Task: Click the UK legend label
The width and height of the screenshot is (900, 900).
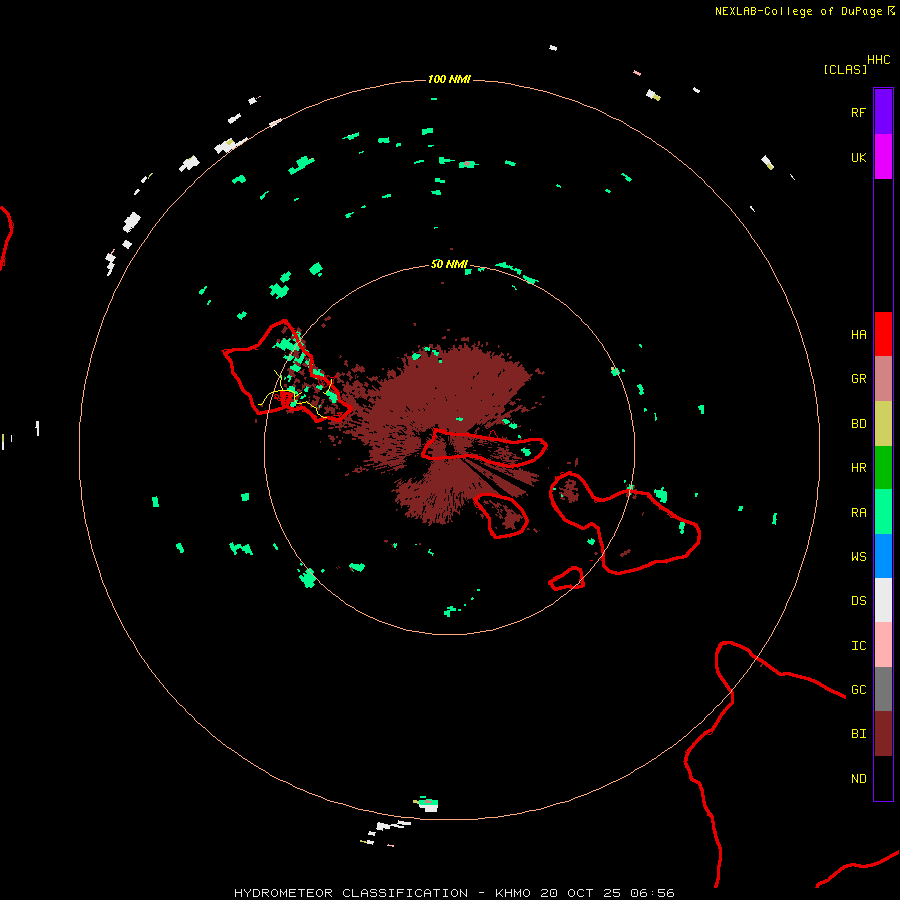Action: (x=858, y=157)
